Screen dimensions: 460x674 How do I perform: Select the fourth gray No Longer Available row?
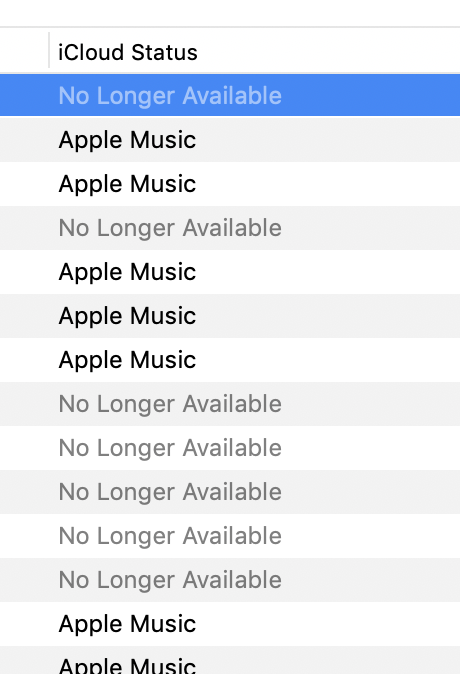click(230, 492)
